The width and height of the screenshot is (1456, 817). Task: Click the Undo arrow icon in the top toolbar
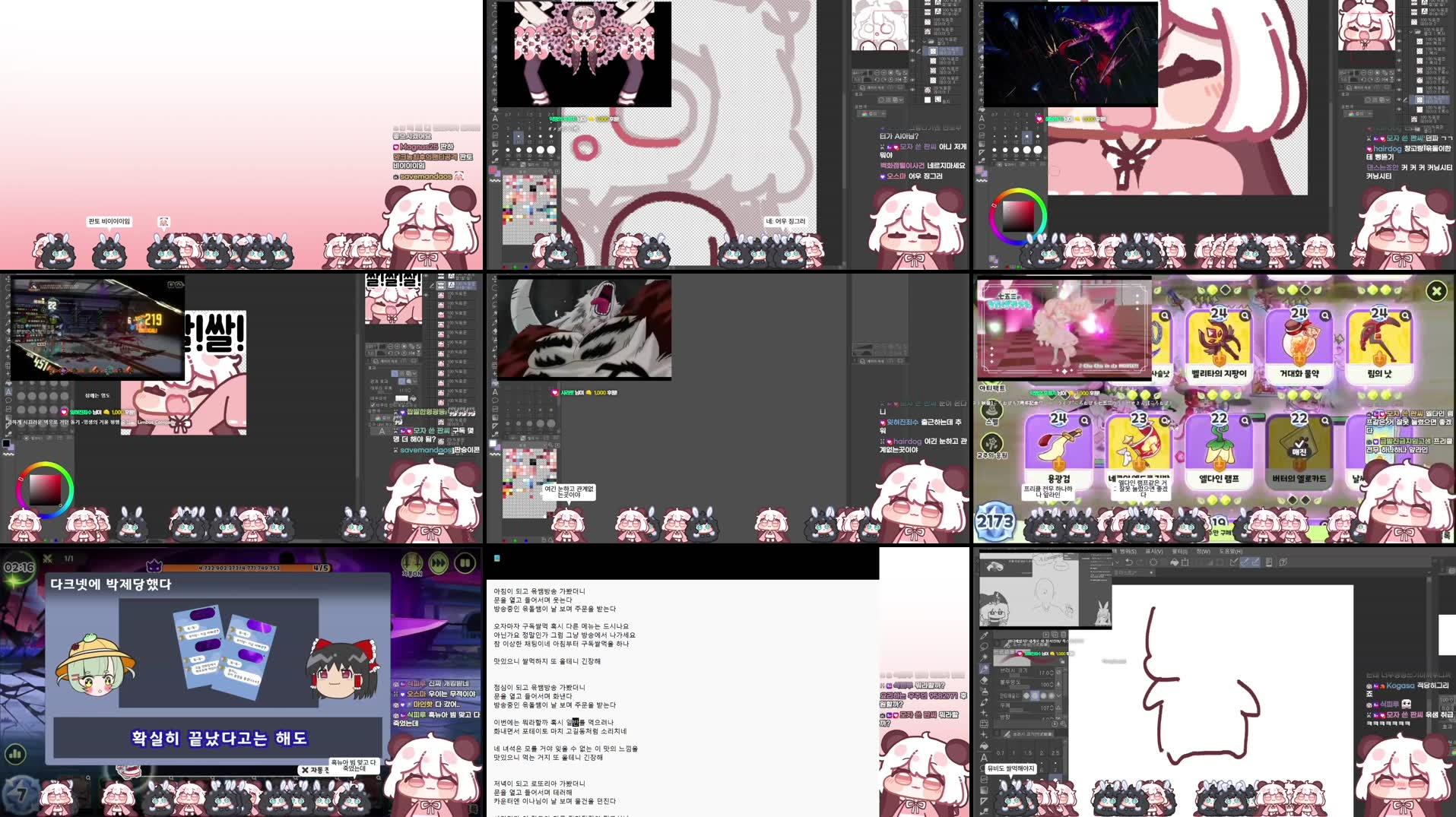click(x=1129, y=562)
